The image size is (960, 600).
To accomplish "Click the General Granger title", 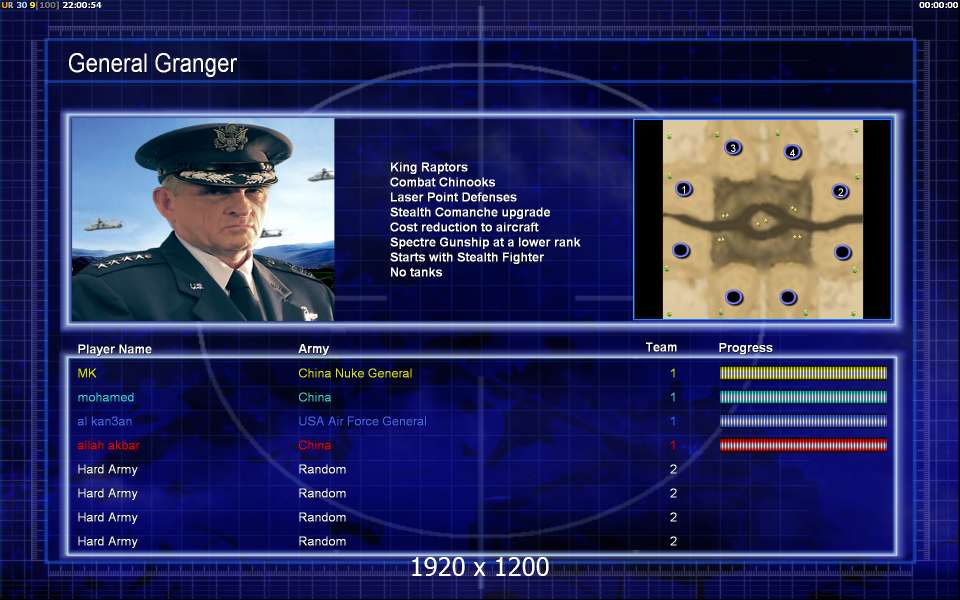I will pos(152,63).
